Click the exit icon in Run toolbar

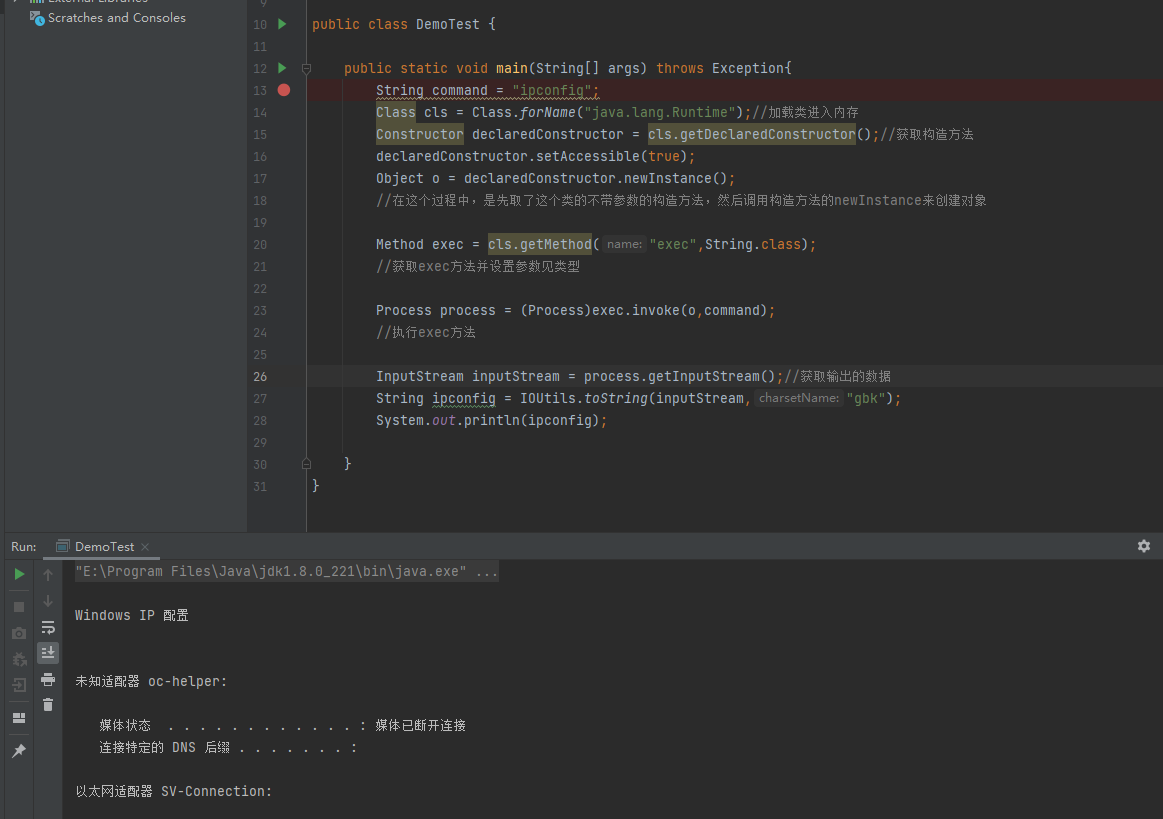[x=19, y=685]
